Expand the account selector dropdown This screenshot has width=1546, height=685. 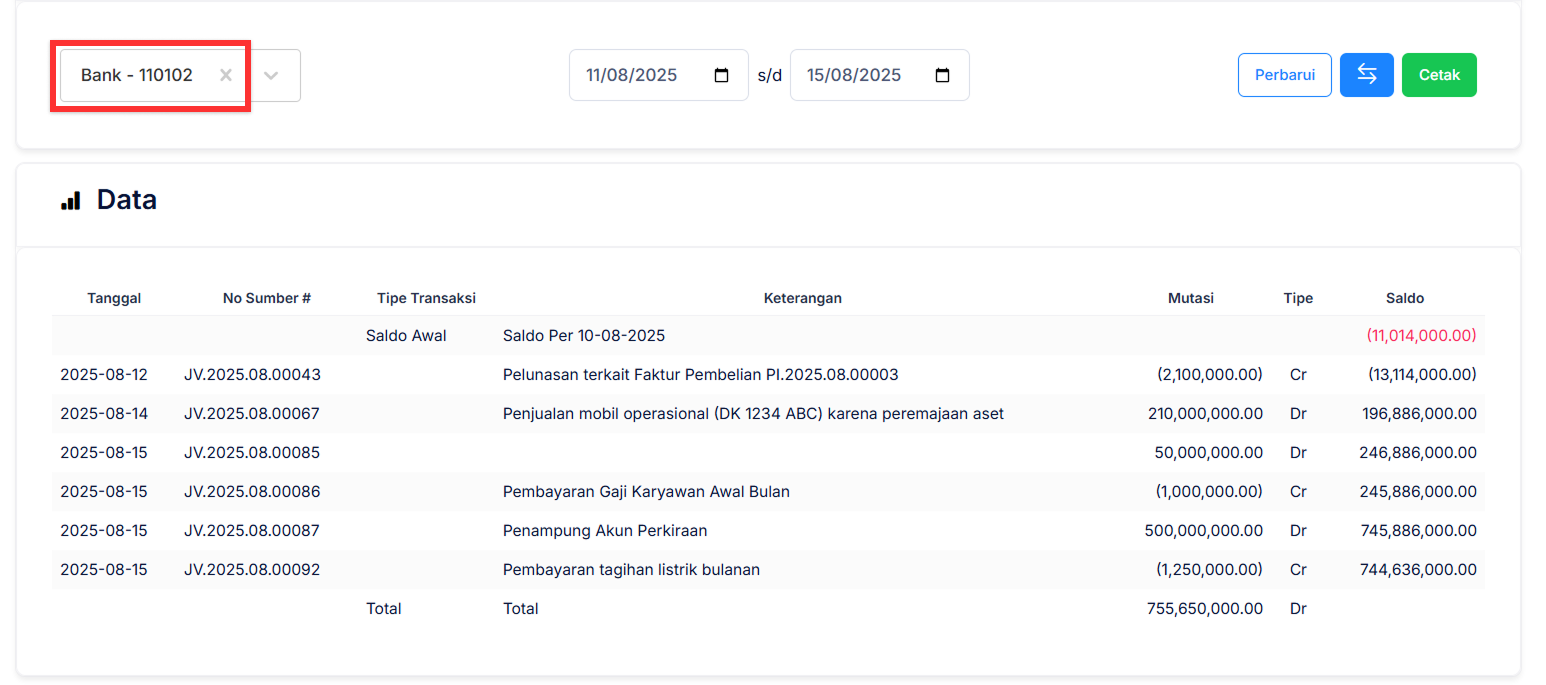(x=273, y=75)
